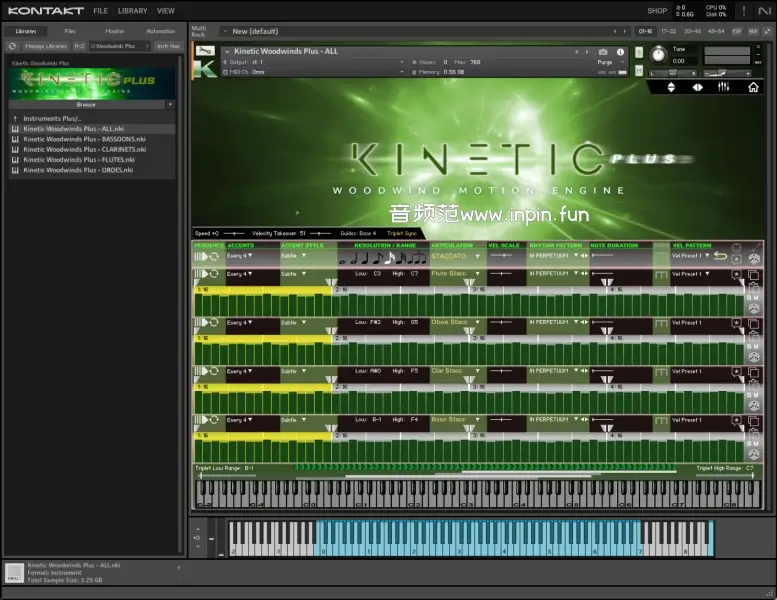Image resolution: width=777 pixels, height=600 pixels.
Task: Toggle the Triplet Sync option
Action: coord(402,233)
